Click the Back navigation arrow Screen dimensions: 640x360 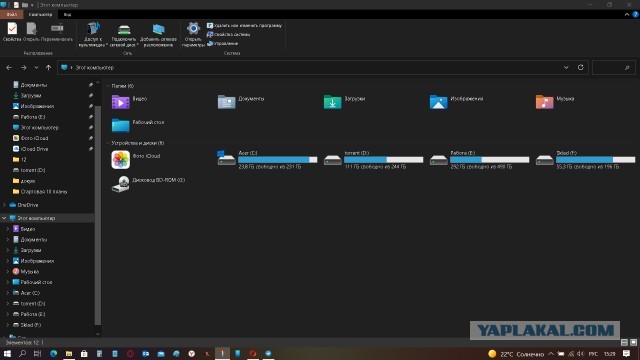9,67
